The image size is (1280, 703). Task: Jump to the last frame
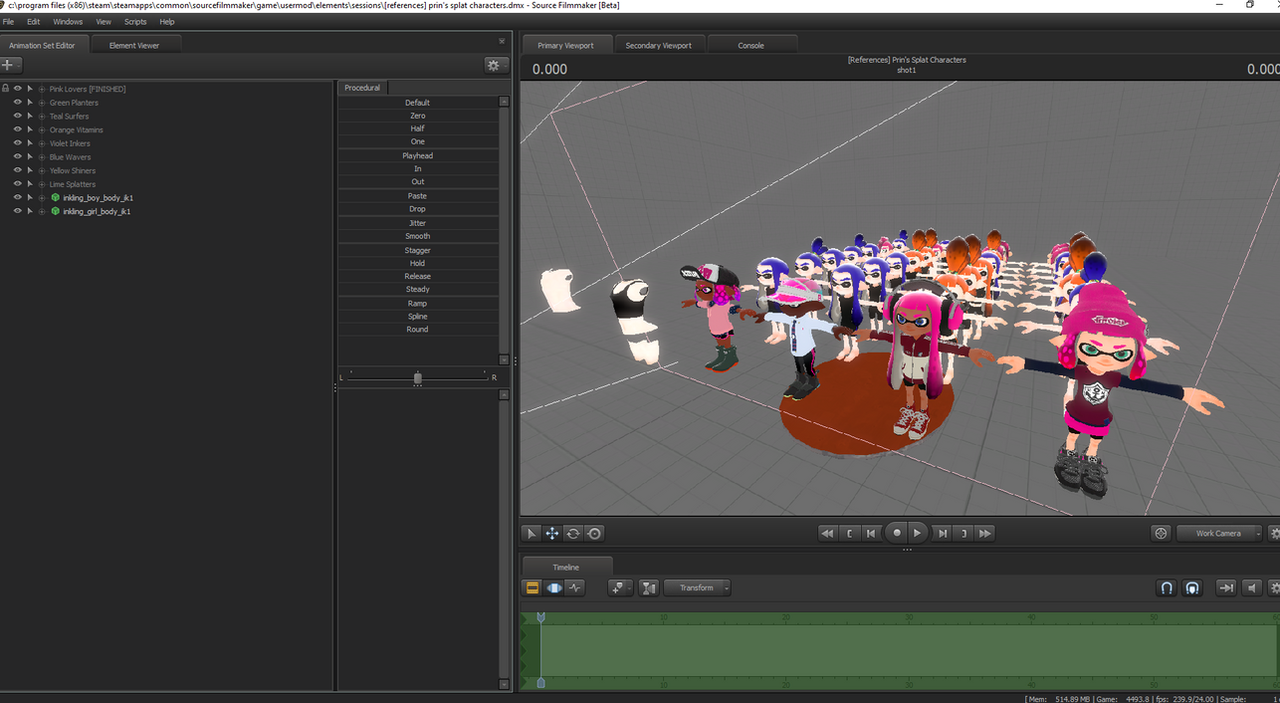(986, 534)
